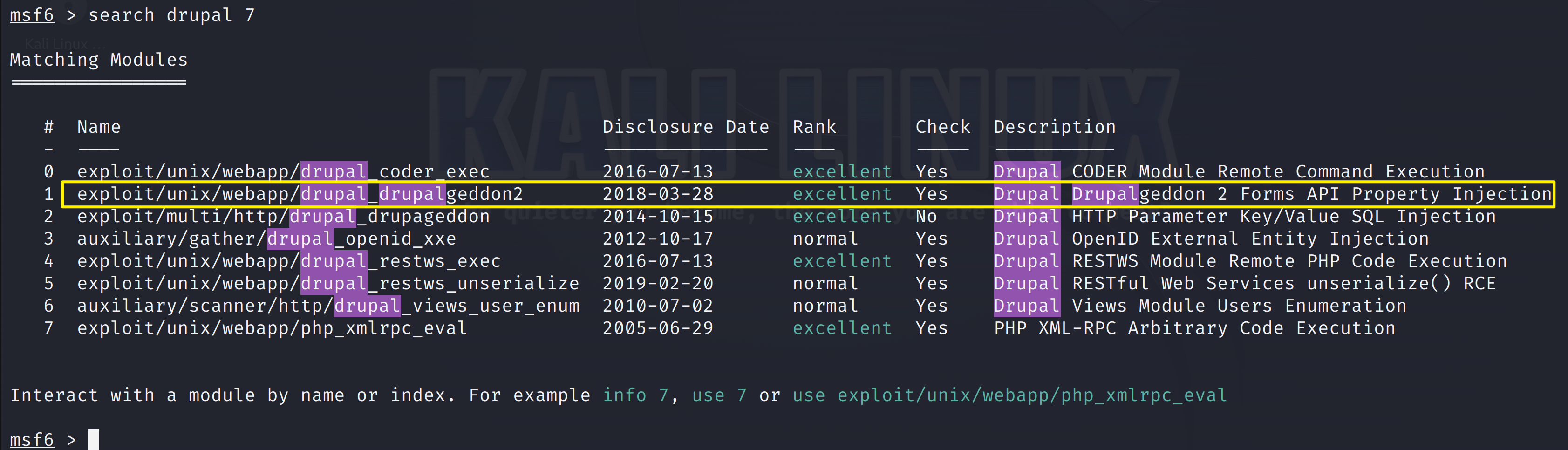Click description 'HTTP Parameter Key/Value SQL Injection'
The width and height of the screenshot is (1568, 450).
1283,216
